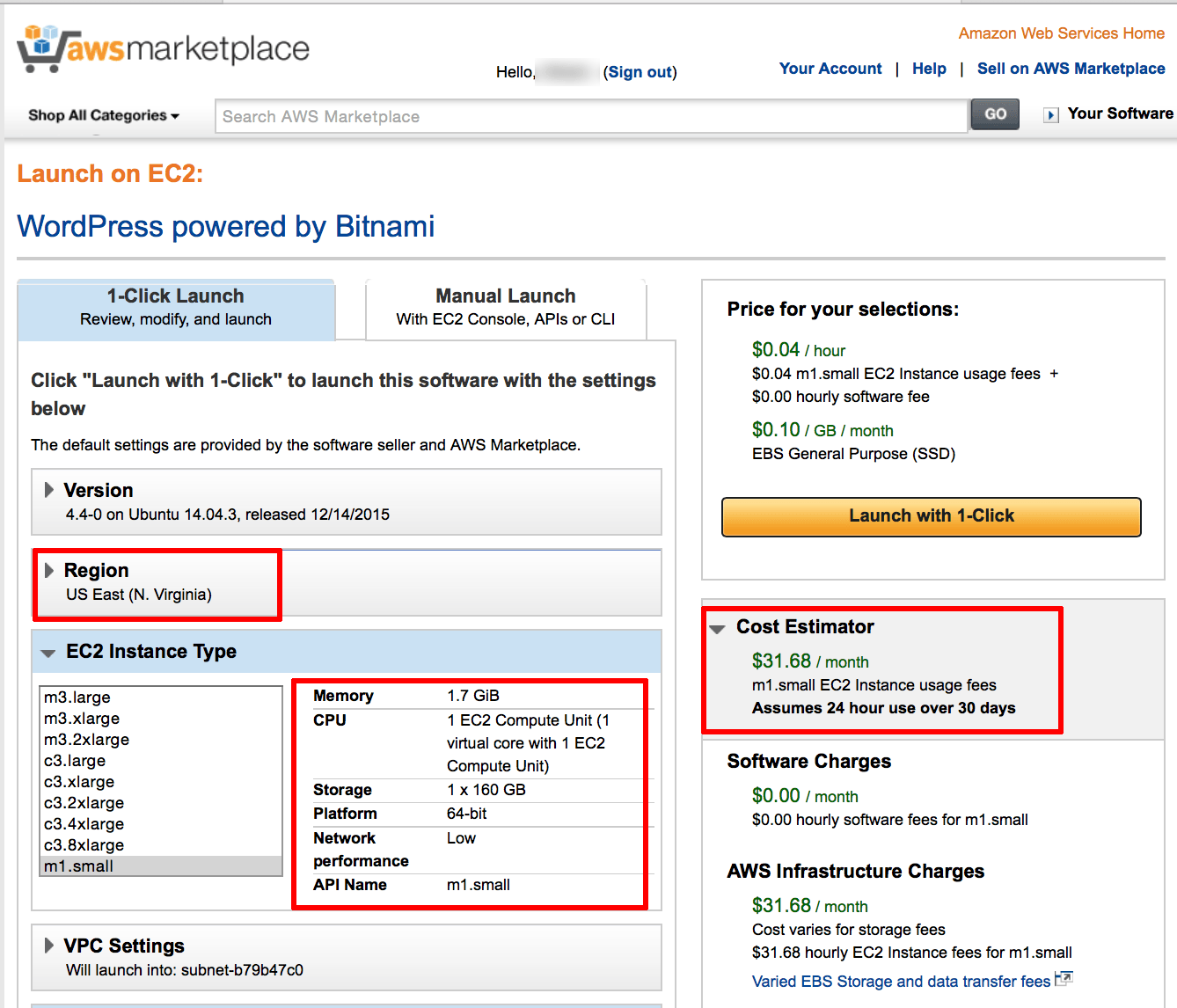Image resolution: width=1177 pixels, height=1008 pixels.
Task: Open Amazon Web Services Home link
Action: 1062,33
